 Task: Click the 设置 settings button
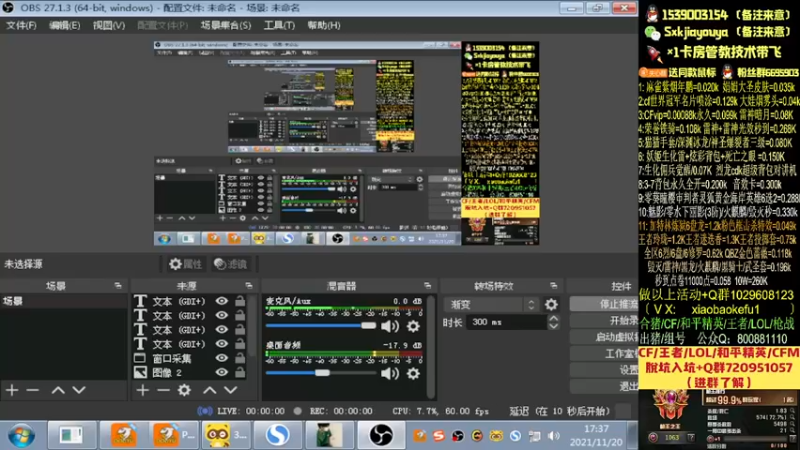tap(604, 369)
